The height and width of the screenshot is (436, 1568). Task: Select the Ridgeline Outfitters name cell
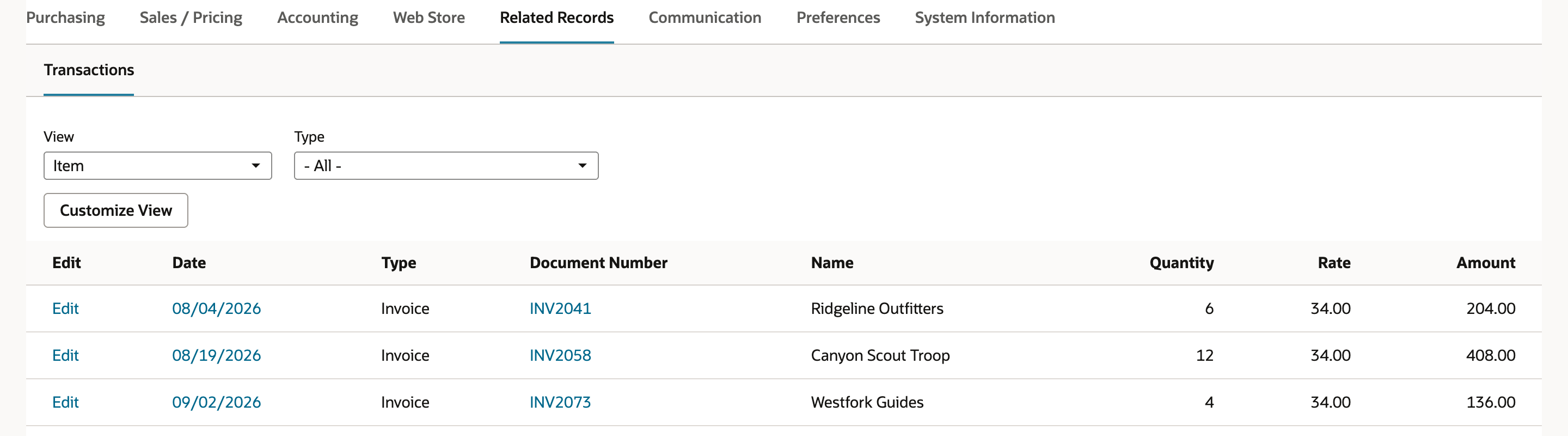click(x=877, y=308)
